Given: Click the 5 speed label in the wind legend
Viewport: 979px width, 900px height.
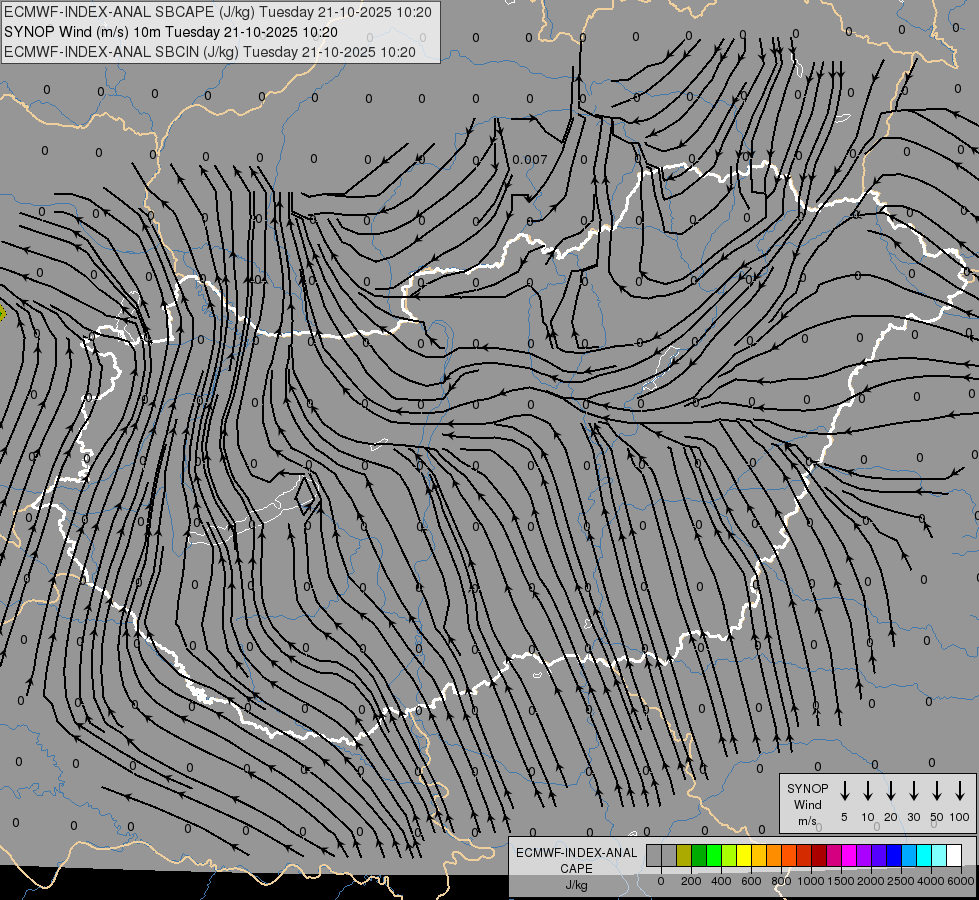Looking at the screenshot, I should point(844,817).
